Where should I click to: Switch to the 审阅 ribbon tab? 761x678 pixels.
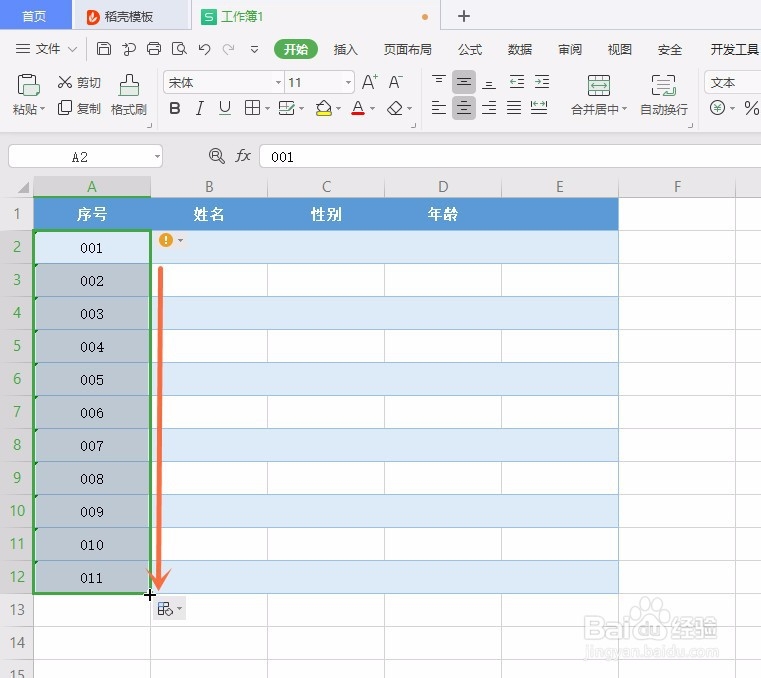[570, 50]
